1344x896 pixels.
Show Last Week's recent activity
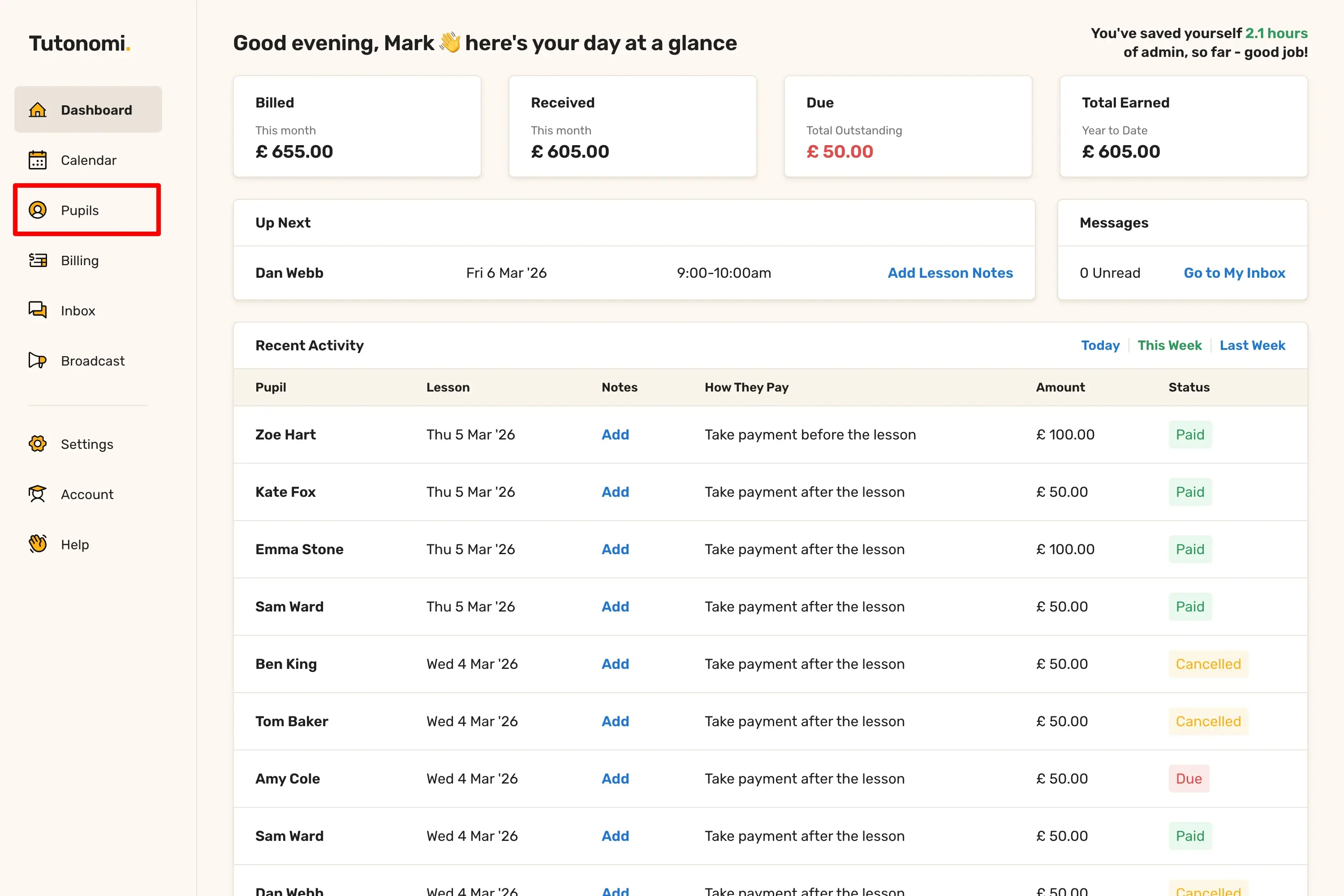(1252, 346)
